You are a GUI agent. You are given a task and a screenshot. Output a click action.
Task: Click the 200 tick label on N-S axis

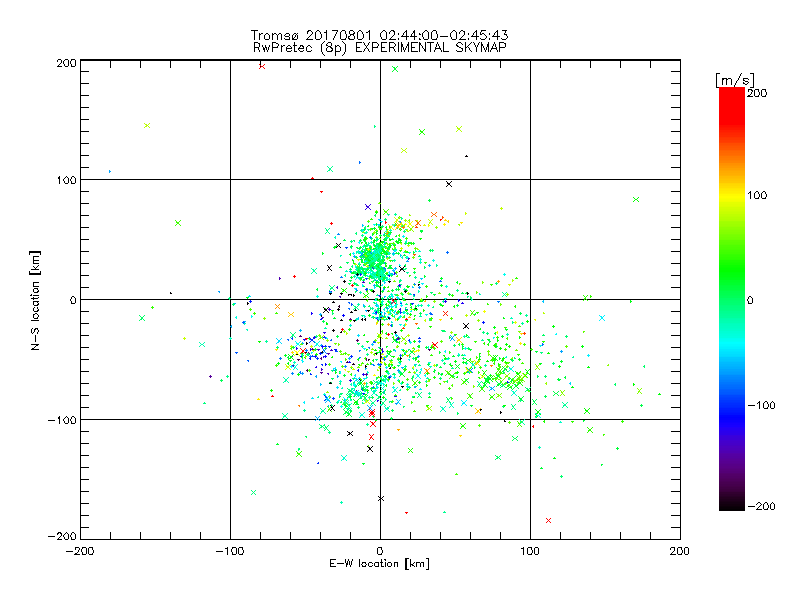[66, 63]
